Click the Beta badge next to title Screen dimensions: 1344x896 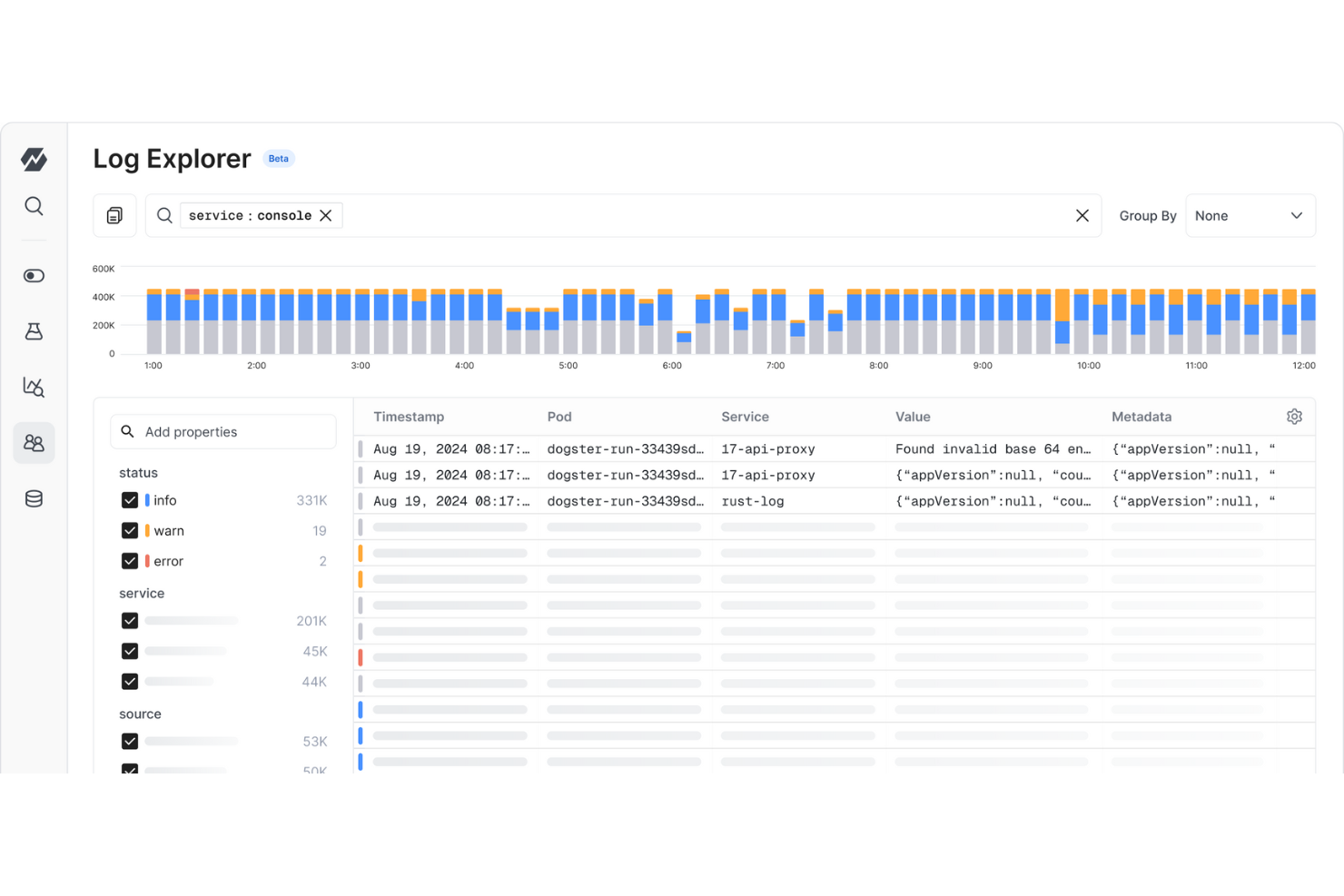click(279, 158)
